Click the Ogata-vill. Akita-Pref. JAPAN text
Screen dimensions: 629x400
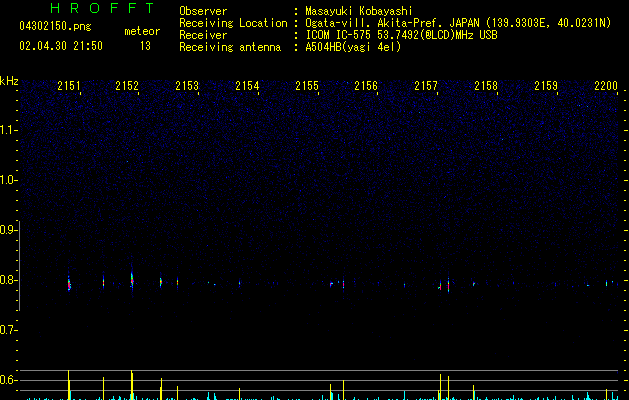coord(392,23)
